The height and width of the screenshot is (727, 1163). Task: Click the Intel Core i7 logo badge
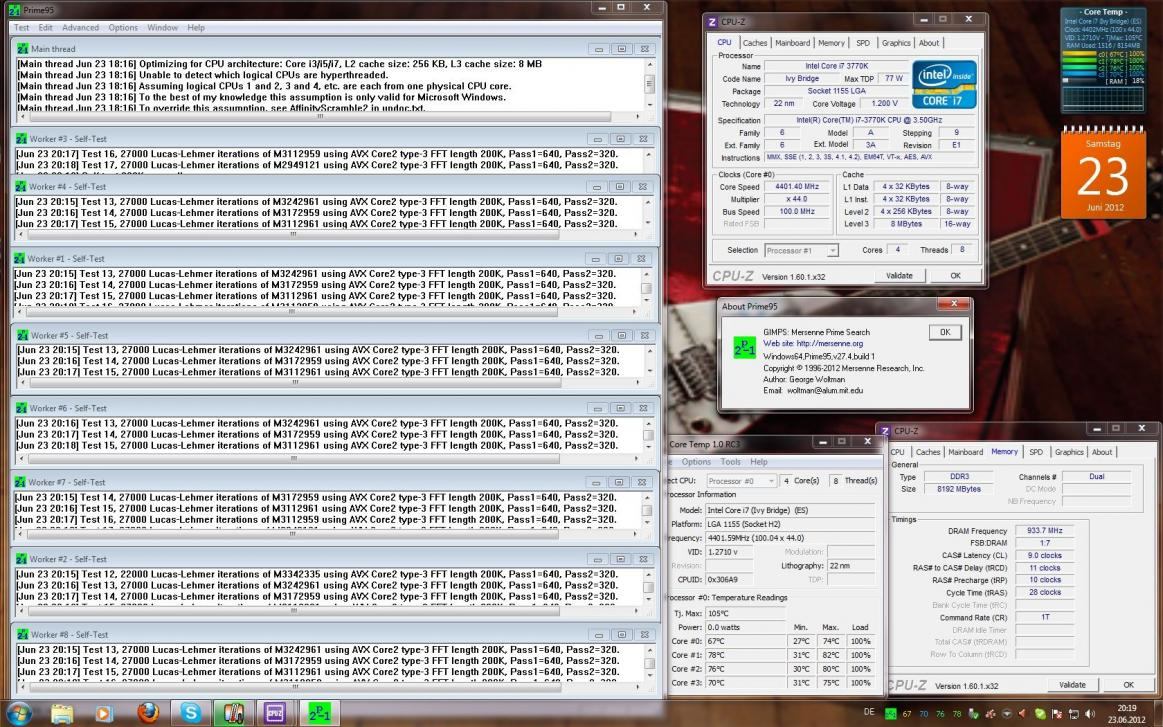(943, 85)
